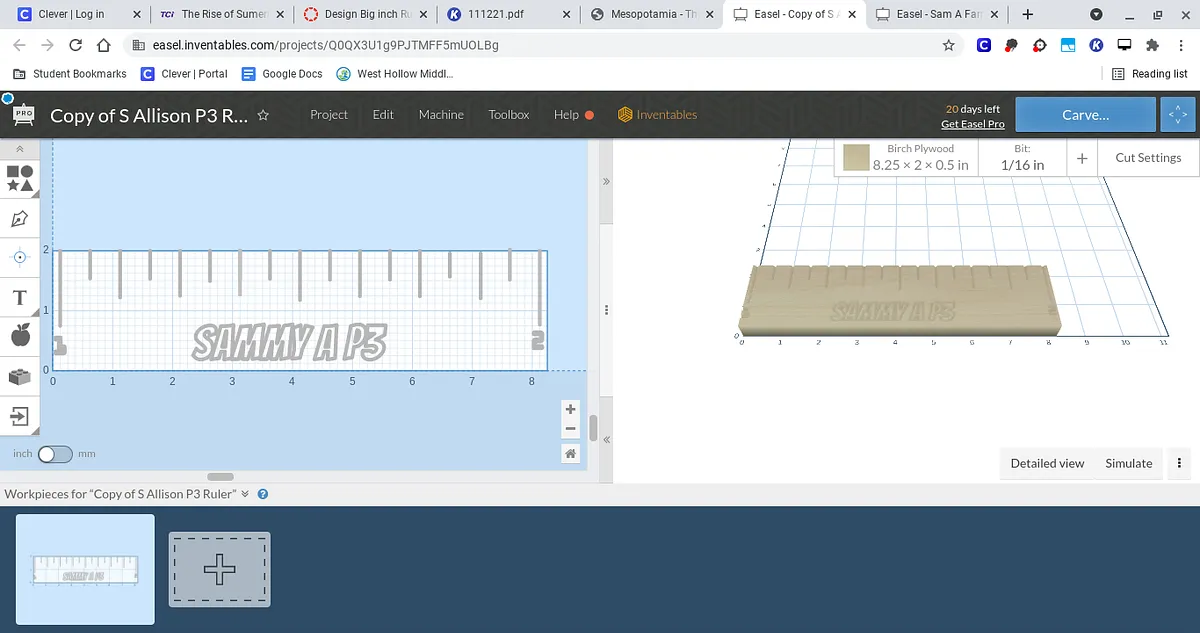Open the Machine menu

point(441,115)
